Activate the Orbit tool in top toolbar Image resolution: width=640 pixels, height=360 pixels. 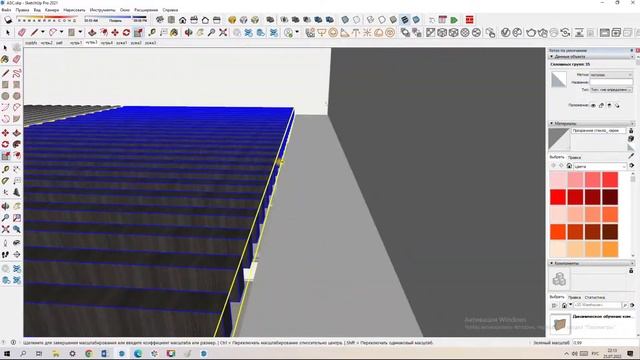189,32
